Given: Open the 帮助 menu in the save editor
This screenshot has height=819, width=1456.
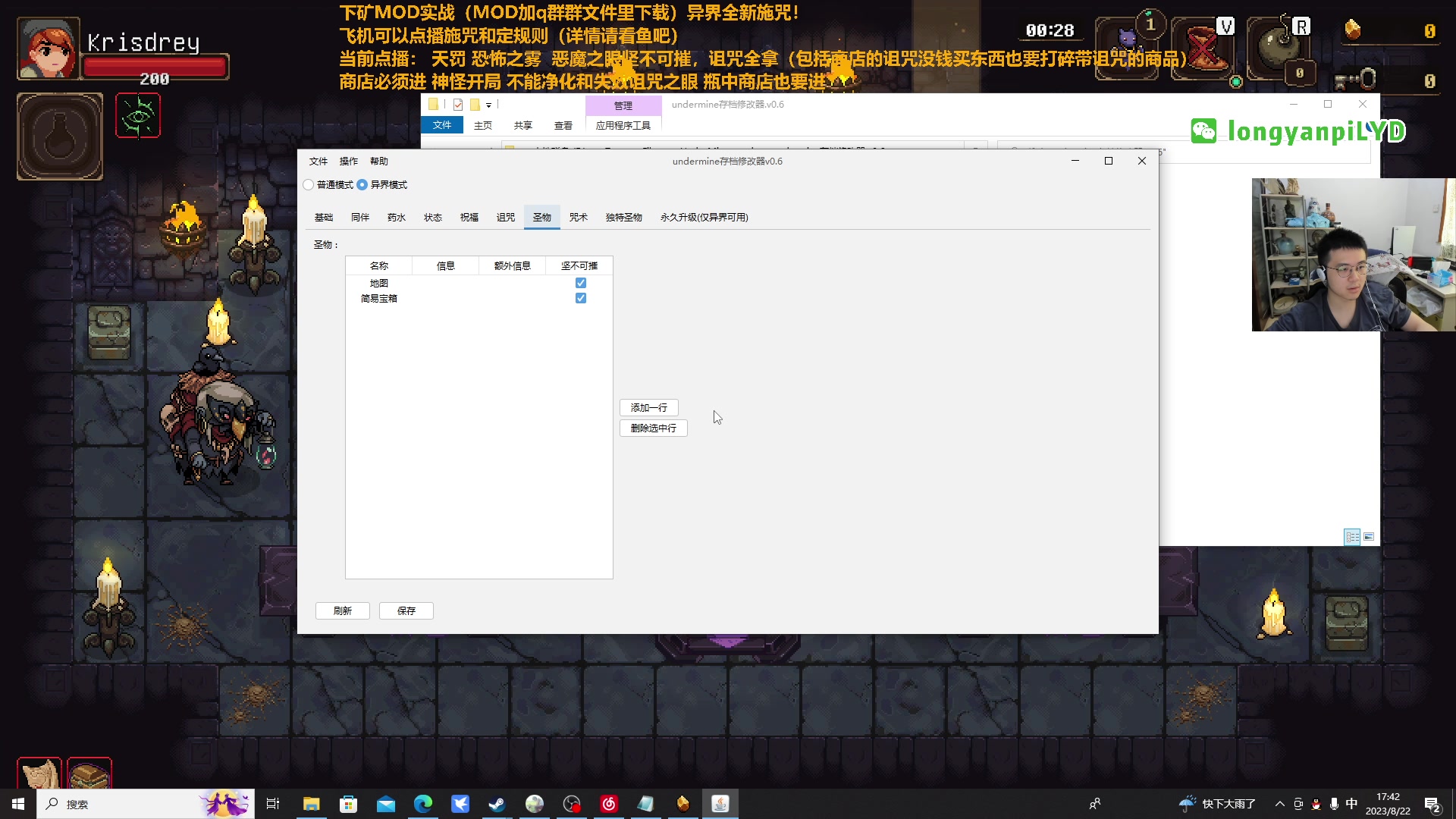Looking at the screenshot, I should coord(379,162).
